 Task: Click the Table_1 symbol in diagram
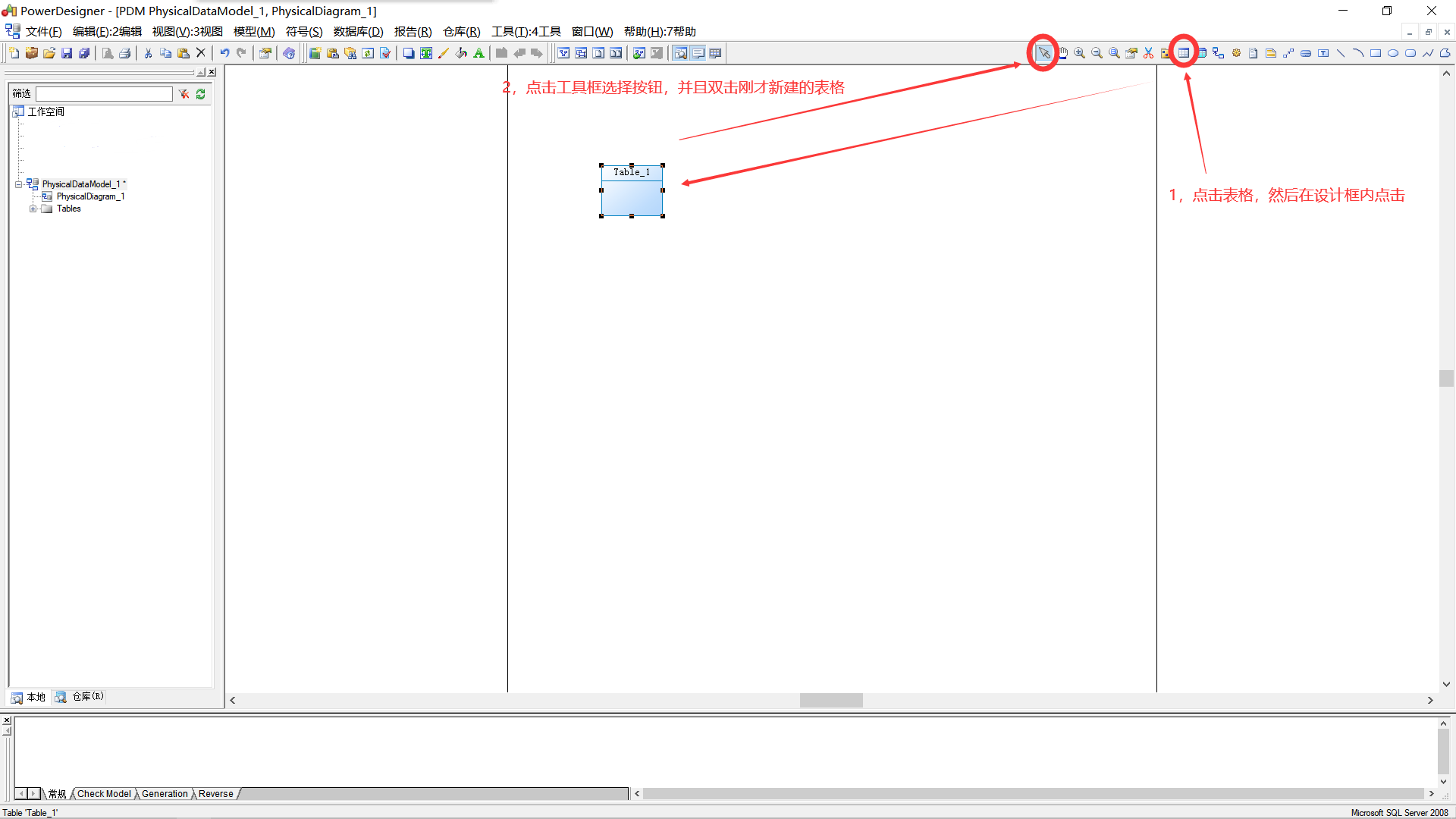632,190
